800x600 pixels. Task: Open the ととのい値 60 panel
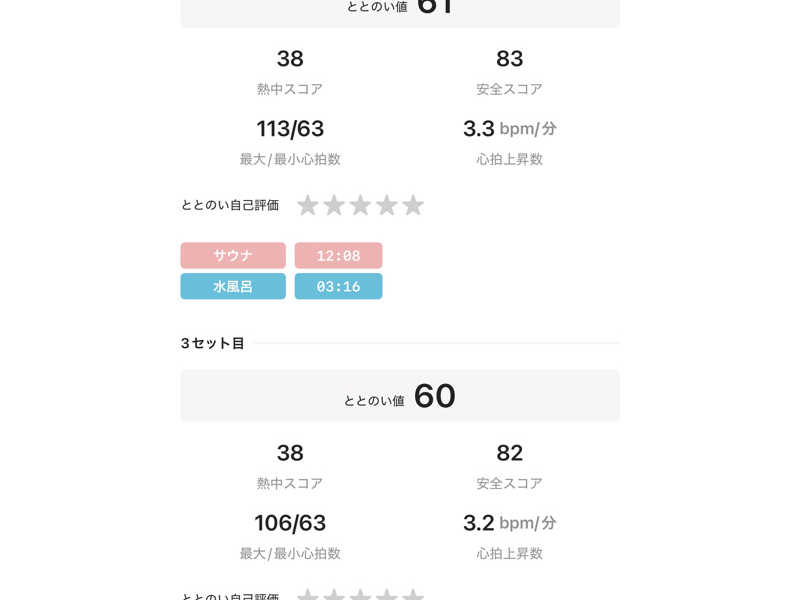400,396
